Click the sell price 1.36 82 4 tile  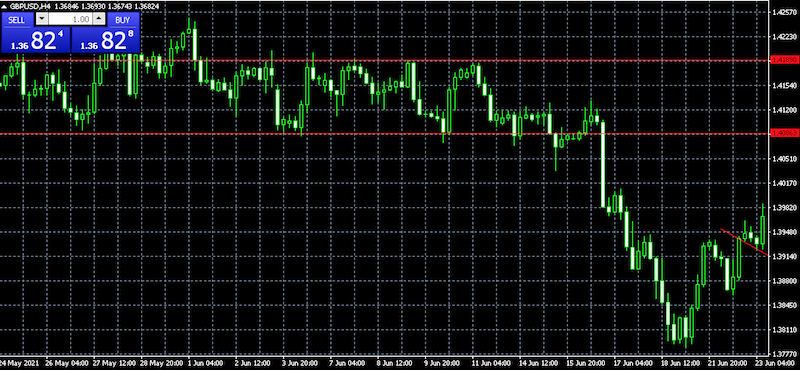point(36,40)
